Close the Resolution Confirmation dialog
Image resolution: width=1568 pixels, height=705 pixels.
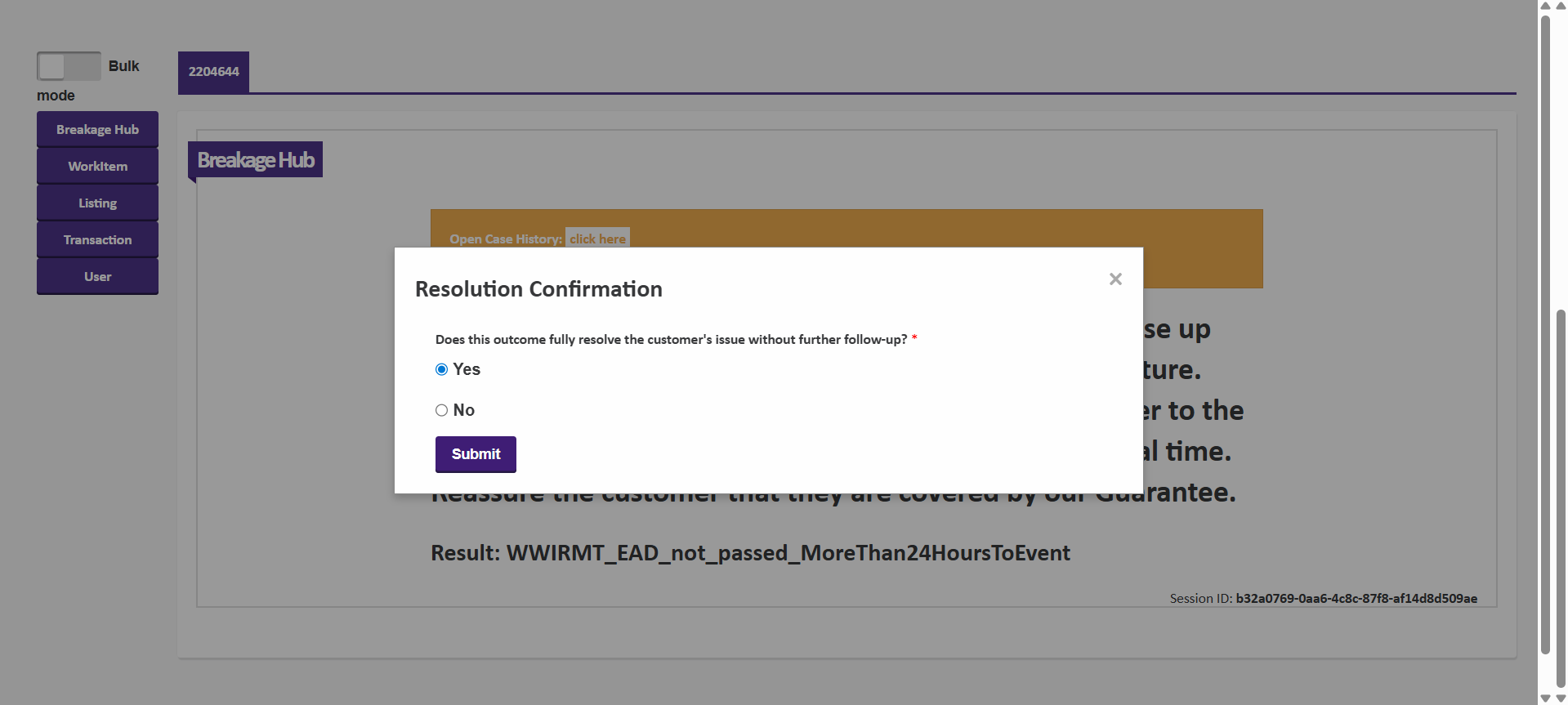pyautogui.click(x=1115, y=279)
